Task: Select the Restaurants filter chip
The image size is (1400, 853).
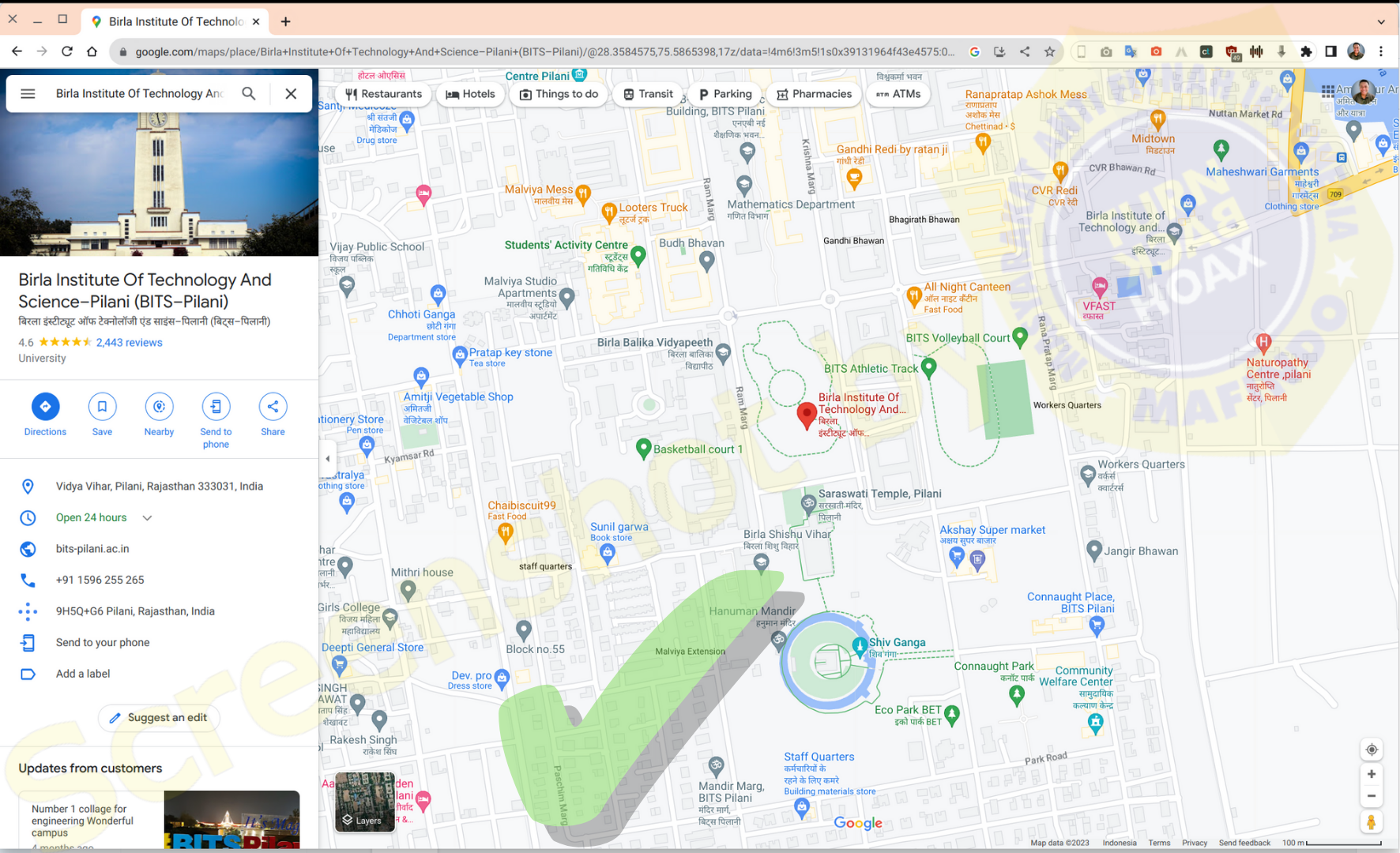Action: coord(383,94)
